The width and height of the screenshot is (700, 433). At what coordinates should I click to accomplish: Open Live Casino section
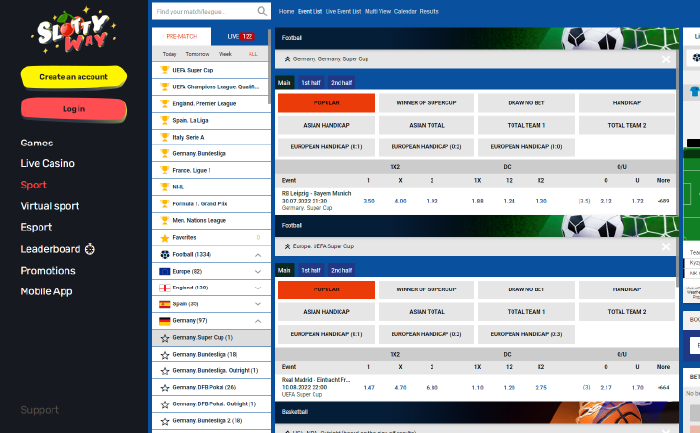pos(47,163)
